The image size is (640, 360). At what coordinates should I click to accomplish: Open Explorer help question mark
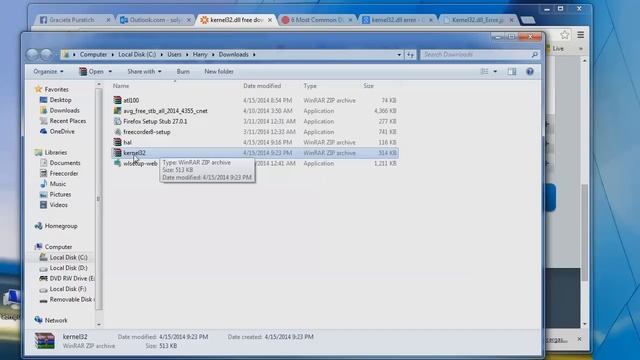pyautogui.click(x=530, y=71)
